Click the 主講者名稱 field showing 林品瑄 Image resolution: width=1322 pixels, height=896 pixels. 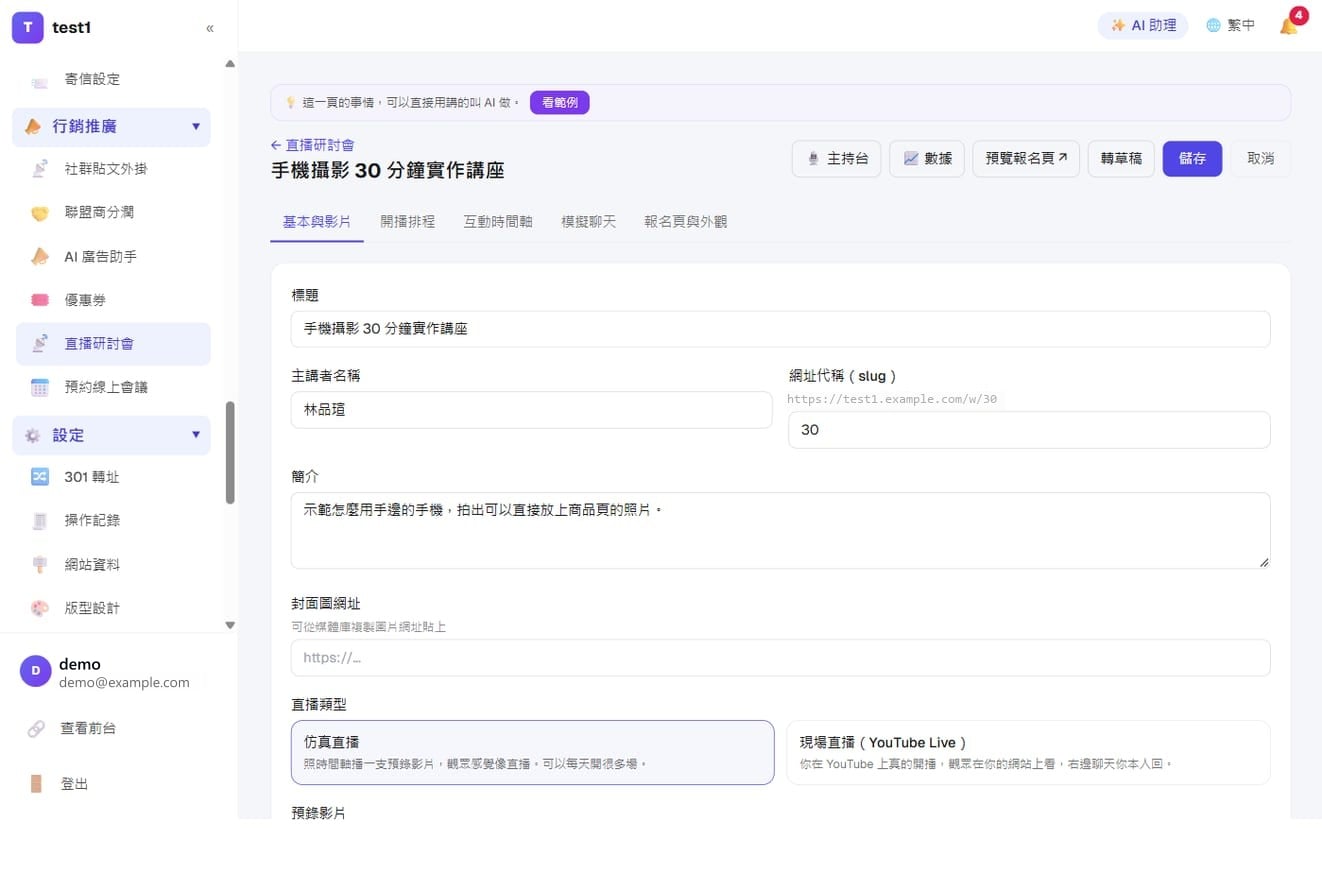pos(531,410)
